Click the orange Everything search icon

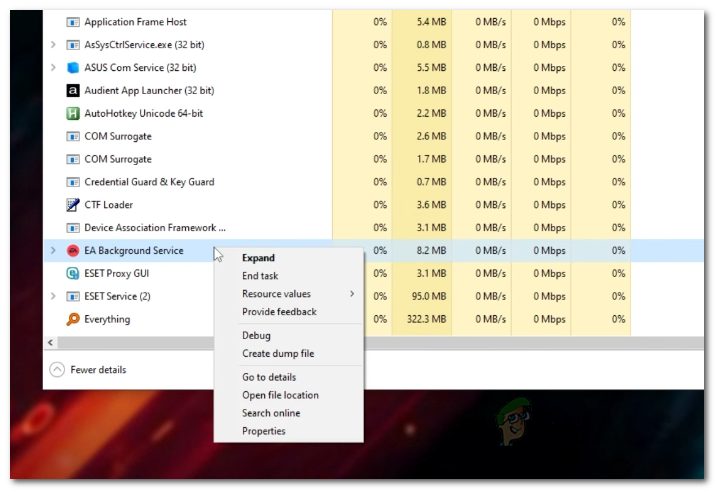tap(73, 319)
